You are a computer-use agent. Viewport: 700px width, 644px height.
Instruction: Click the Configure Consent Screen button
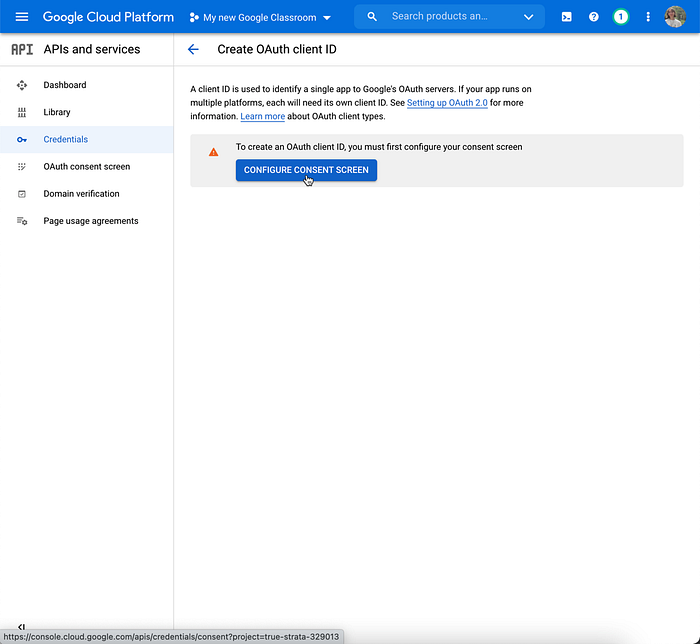coord(306,170)
